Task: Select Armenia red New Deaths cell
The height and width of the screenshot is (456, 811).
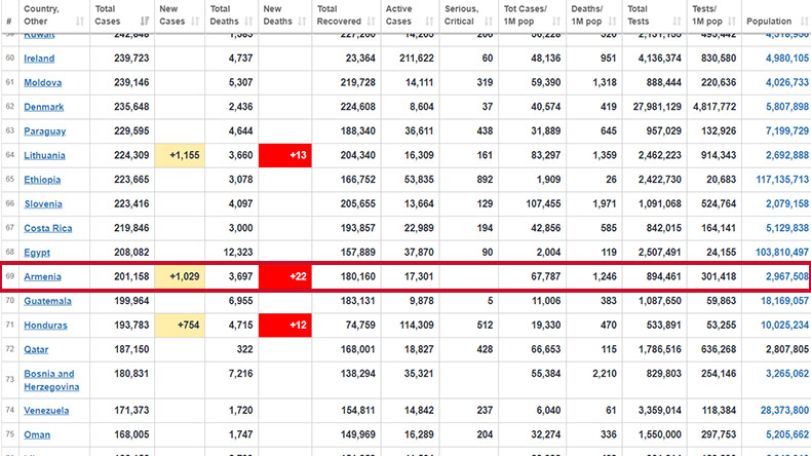Action: 285,277
